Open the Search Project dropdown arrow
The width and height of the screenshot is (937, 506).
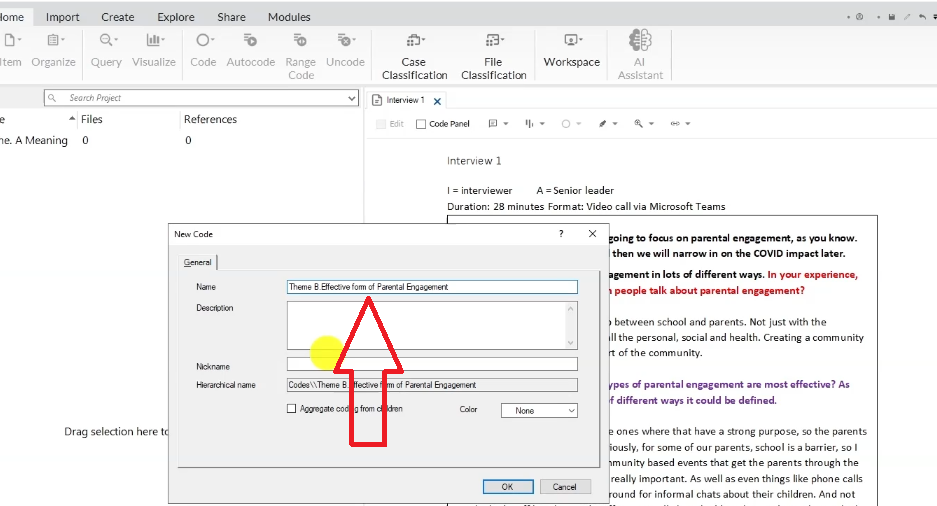351,98
